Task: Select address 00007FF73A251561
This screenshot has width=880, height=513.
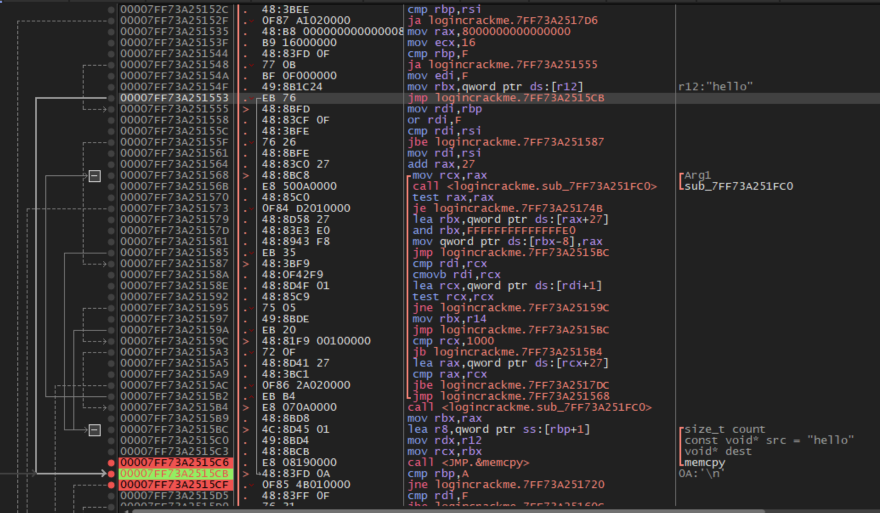Action: pos(175,153)
